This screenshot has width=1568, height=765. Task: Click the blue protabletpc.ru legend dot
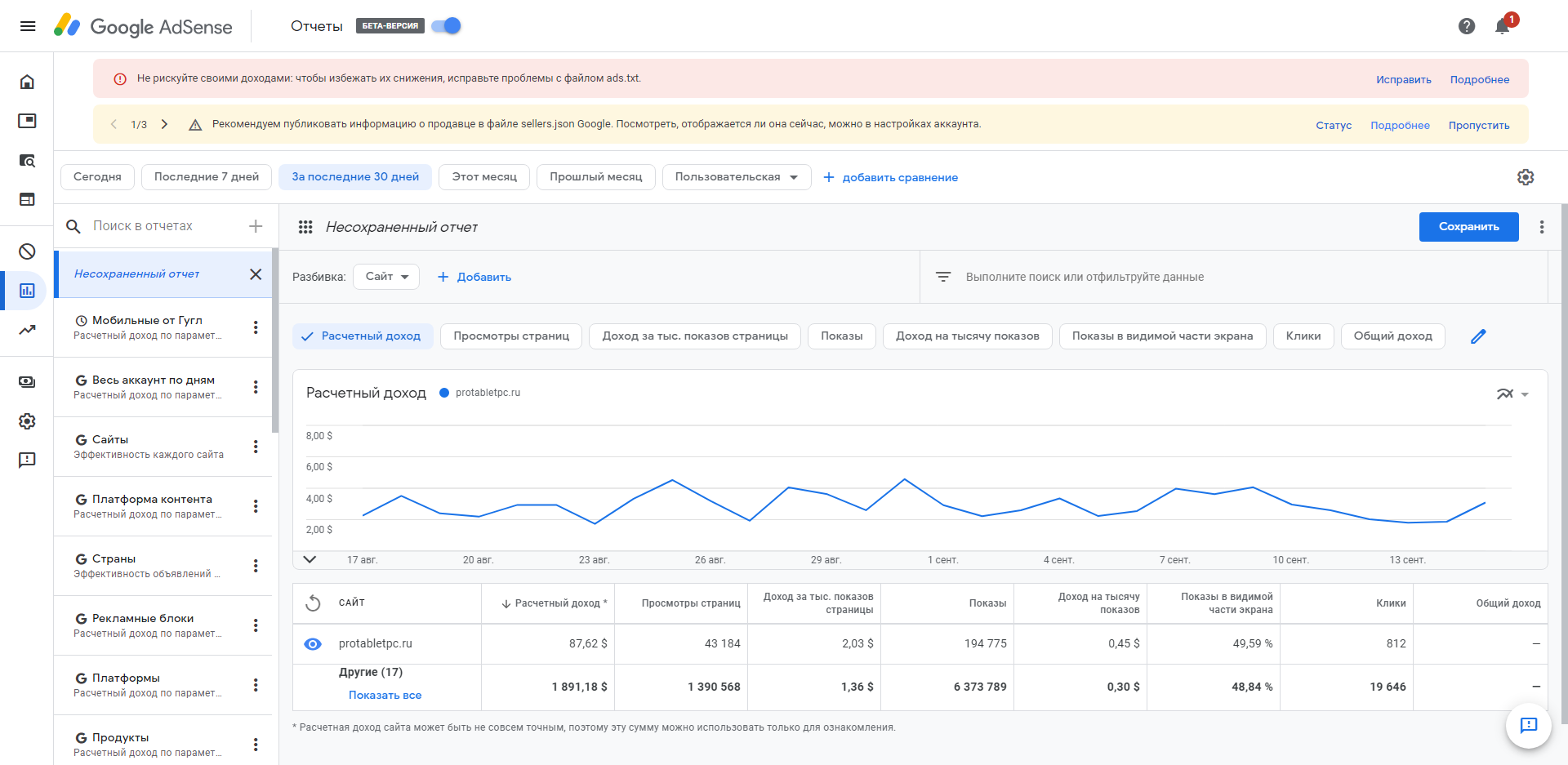(444, 393)
